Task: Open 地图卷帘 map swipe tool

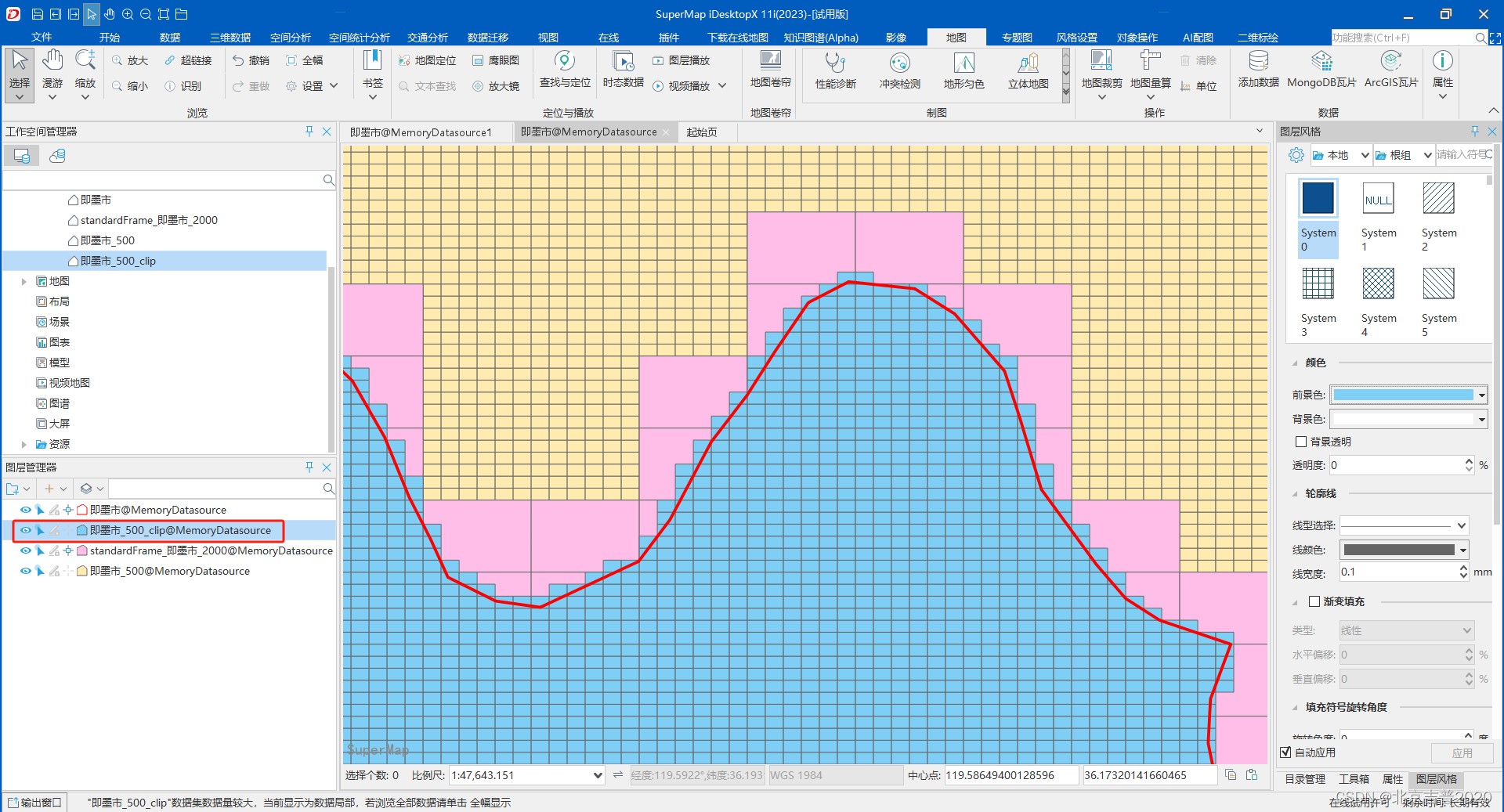Action: (771, 69)
